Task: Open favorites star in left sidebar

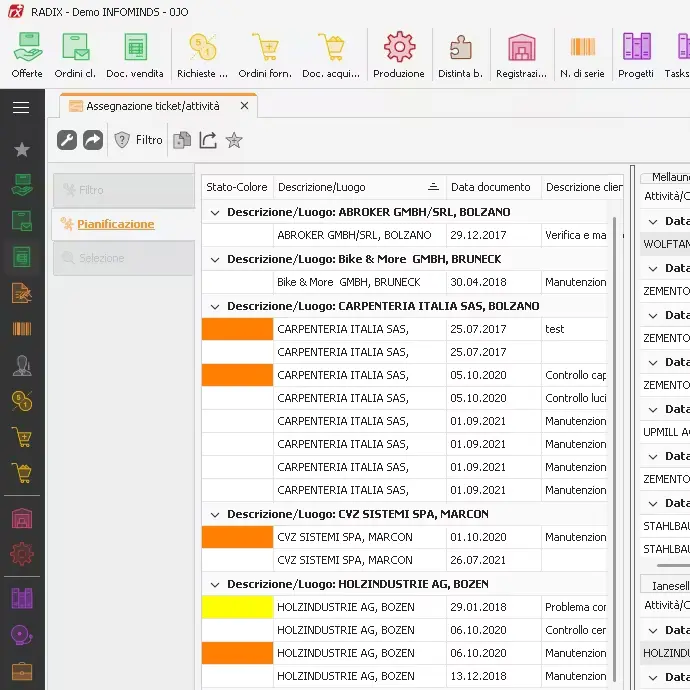Action: click(x=22, y=150)
